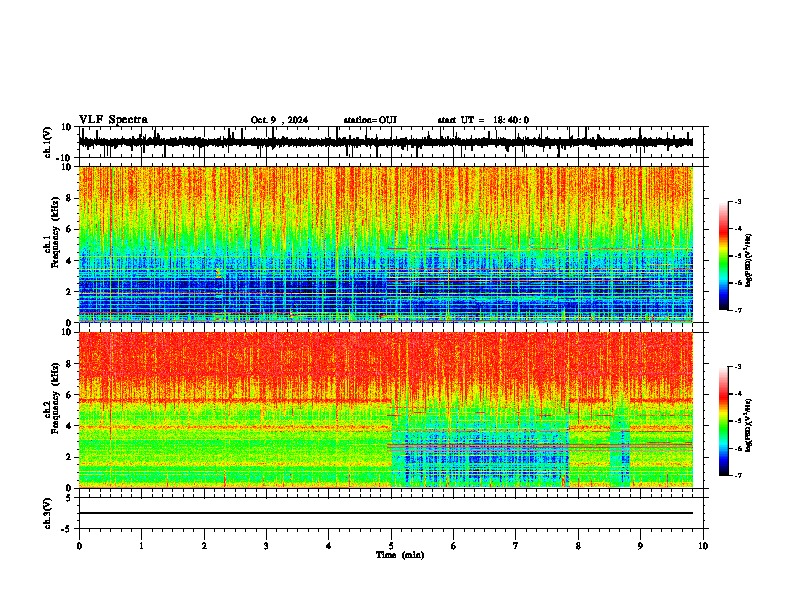Click the ch.1 spectrogram color bar
Screen dimensions: 792x612
(724, 256)
